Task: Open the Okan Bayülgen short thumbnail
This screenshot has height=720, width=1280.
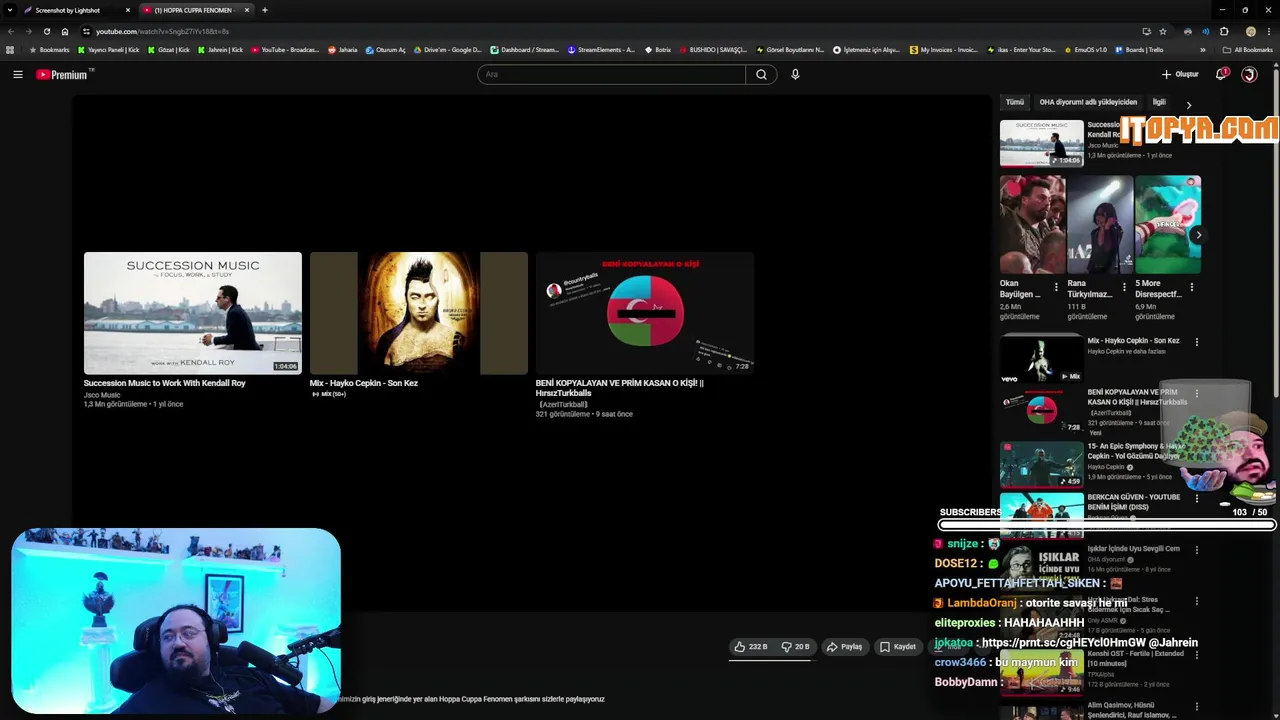Action: coord(1032,225)
